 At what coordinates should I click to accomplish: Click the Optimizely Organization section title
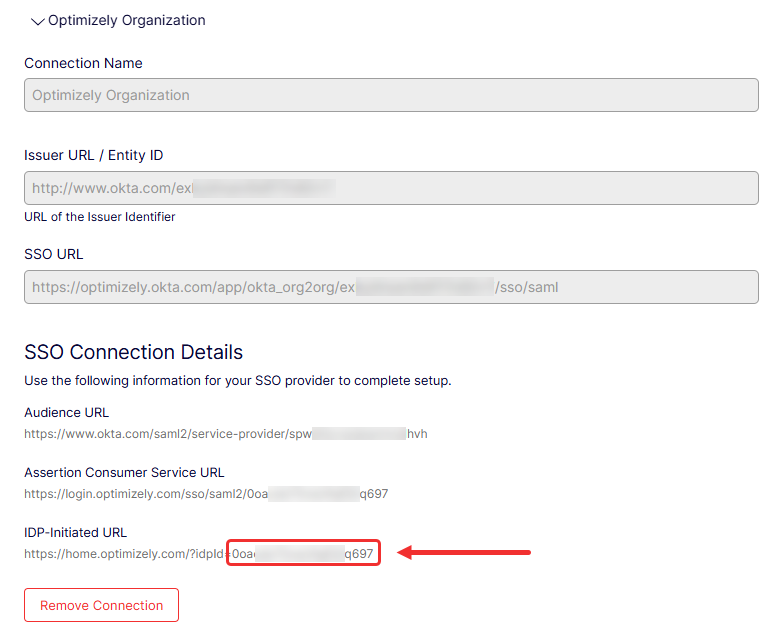127,20
